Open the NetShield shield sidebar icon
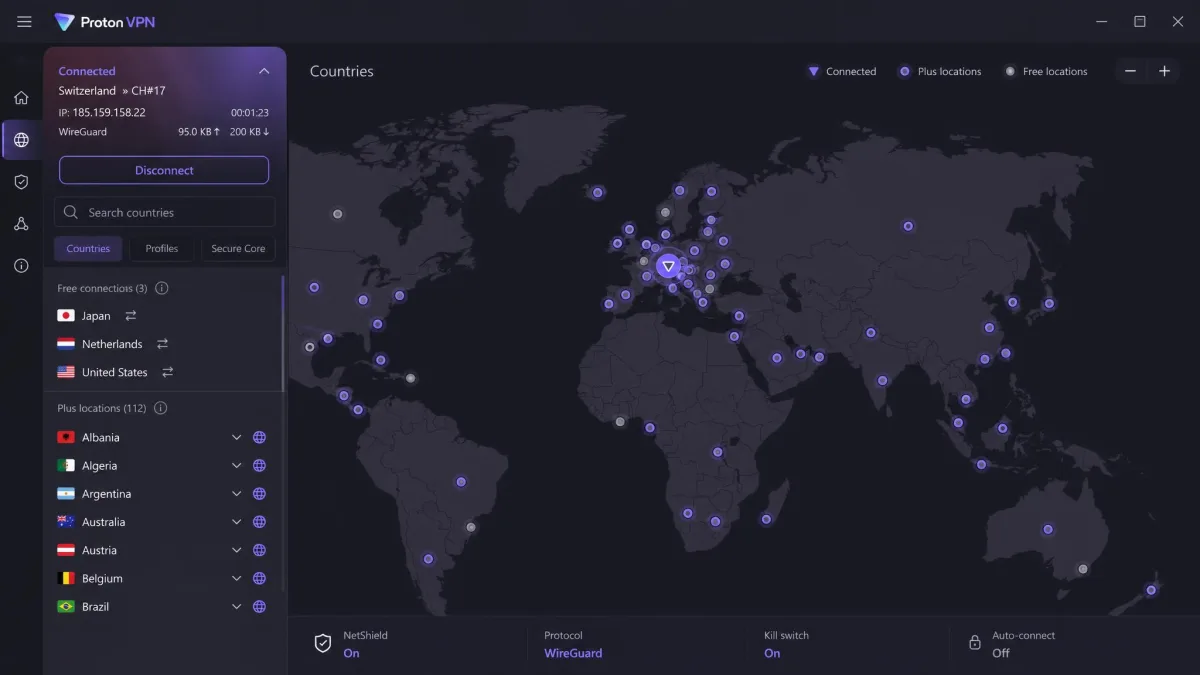This screenshot has height=675, width=1200. [21, 182]
